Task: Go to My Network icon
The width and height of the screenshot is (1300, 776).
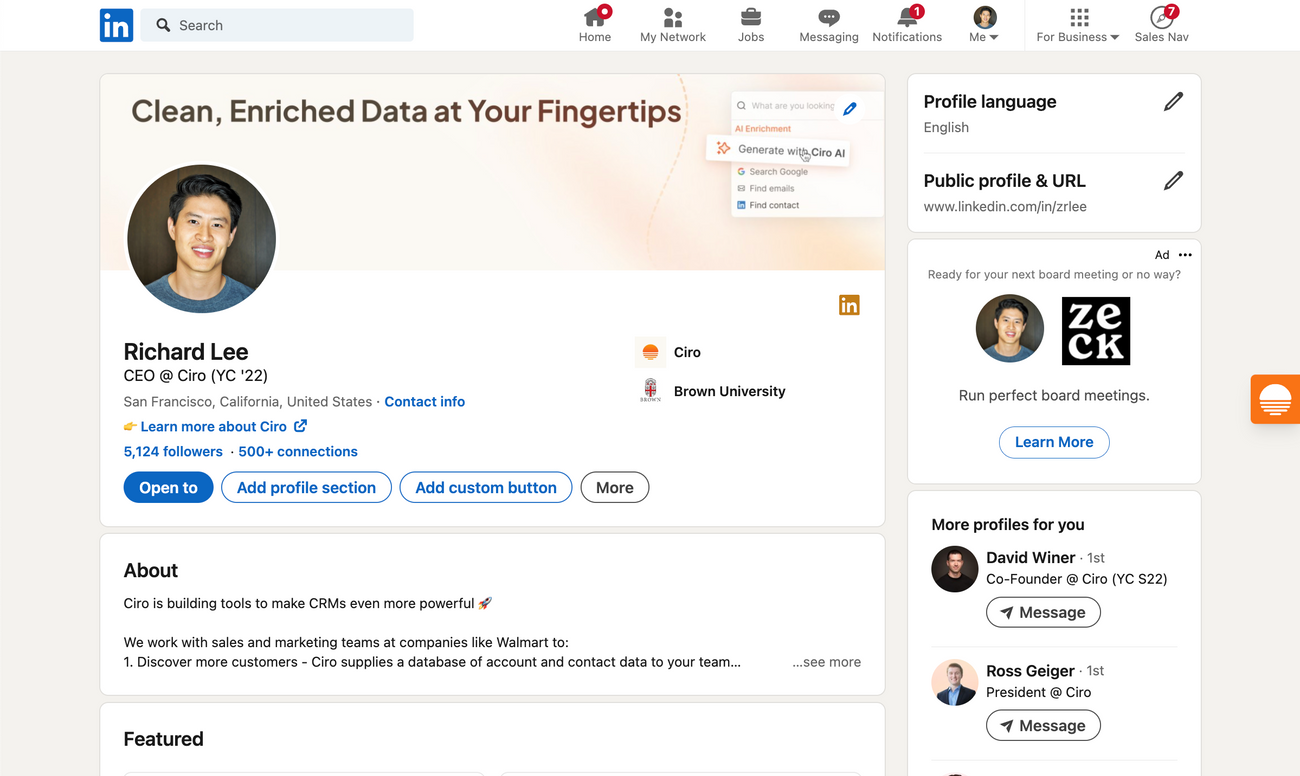Action: (672, 17)
